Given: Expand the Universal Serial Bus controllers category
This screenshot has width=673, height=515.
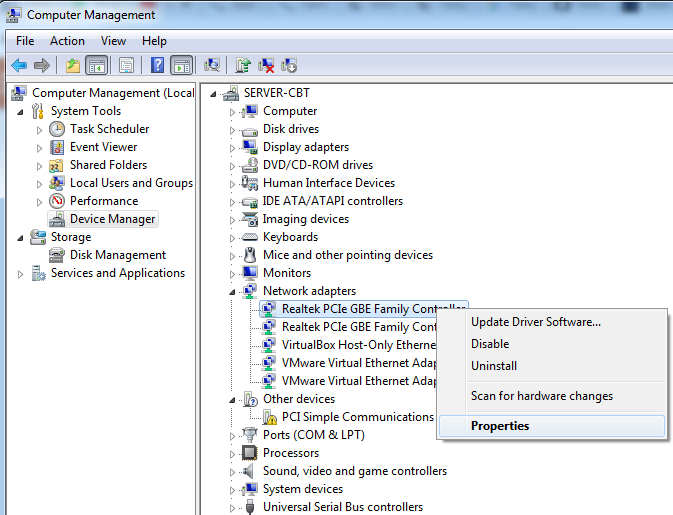Looking at the screenshot, I should click(x=232, y=509).
